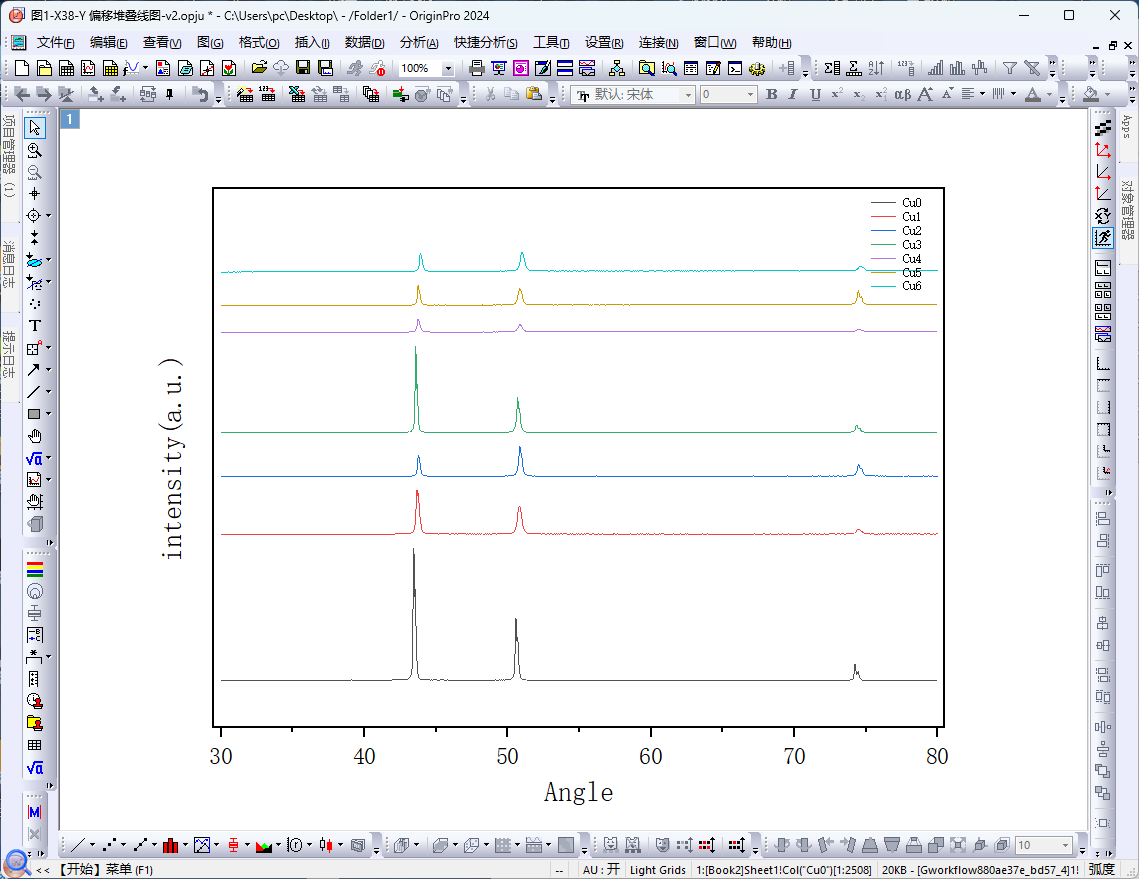Click the Results Log command window icon
The image size is (1139, 879).
pyautogui.click(x=735, y=68)
